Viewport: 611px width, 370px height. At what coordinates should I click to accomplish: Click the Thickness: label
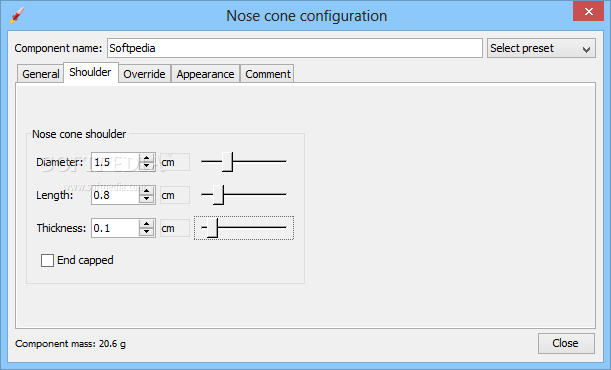tap(61, 228)
